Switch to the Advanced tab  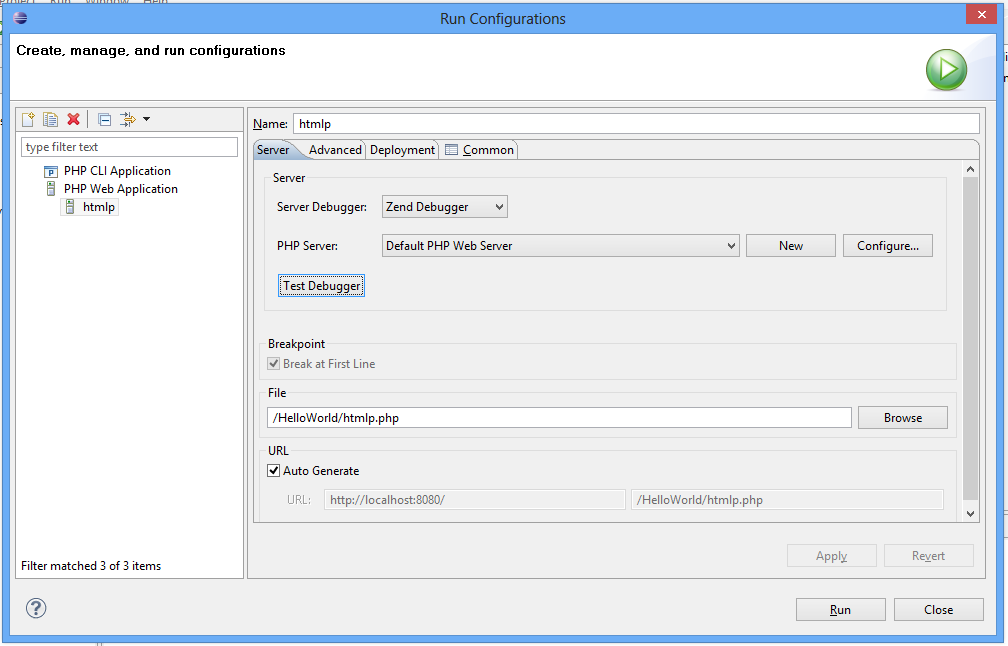pyautogui.click(x=335, y=150)
